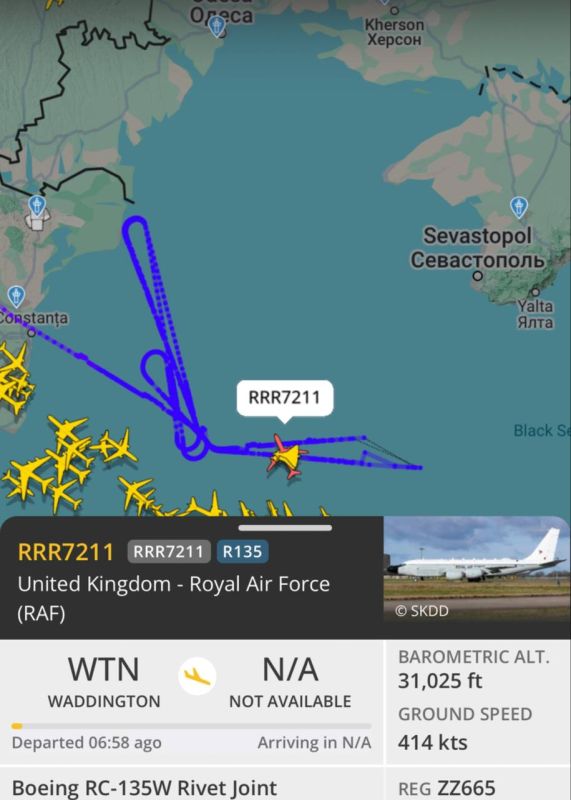Tap the grey RRR7211 callsign badge

point(169,552)
